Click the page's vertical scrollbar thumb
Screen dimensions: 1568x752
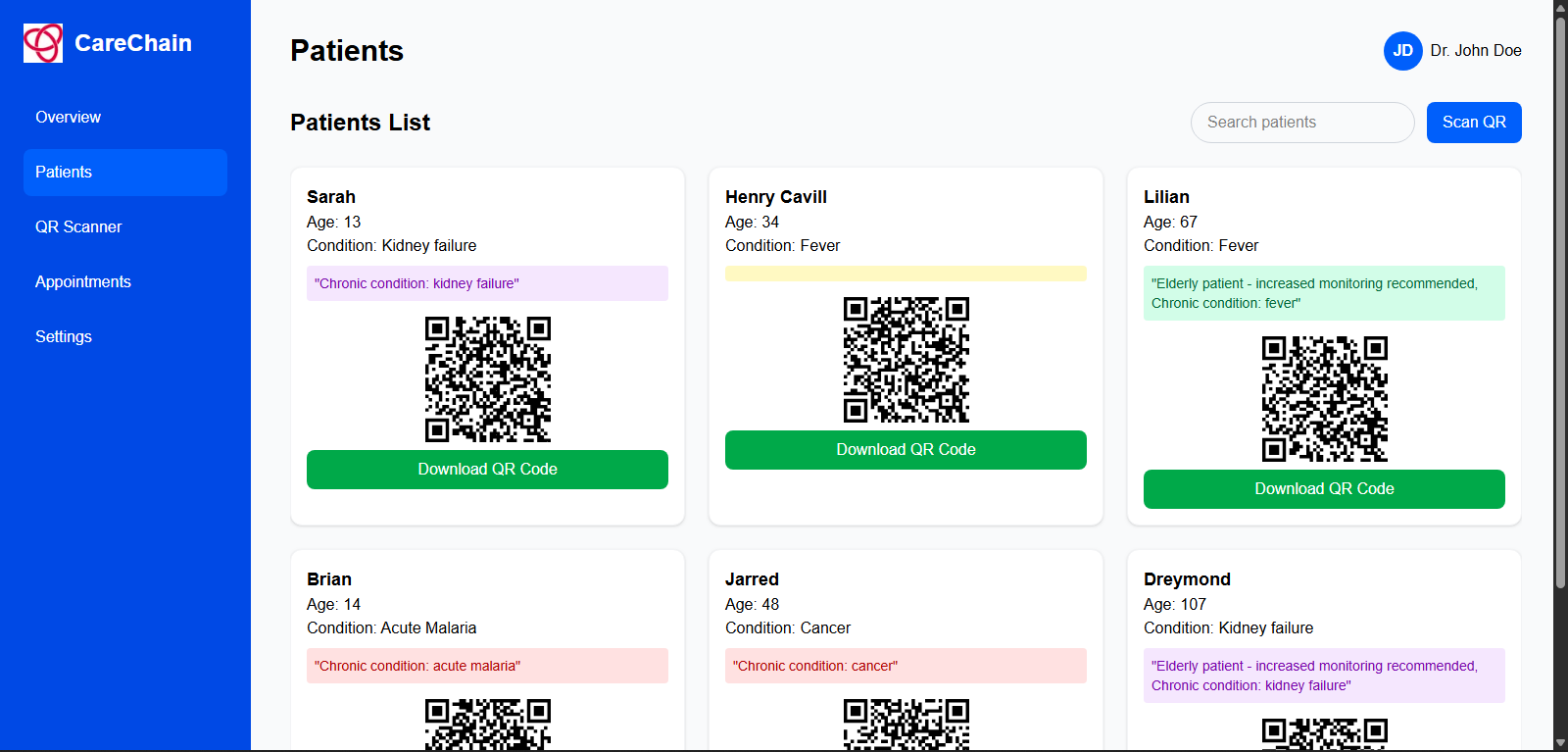[x=1560, y=302]
